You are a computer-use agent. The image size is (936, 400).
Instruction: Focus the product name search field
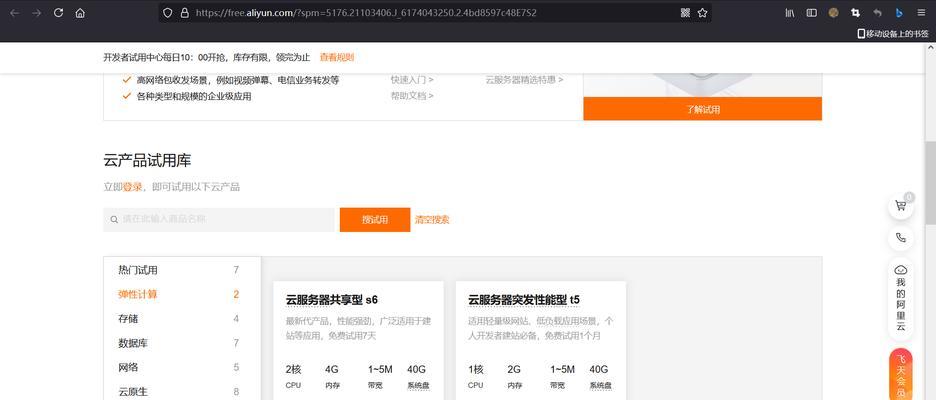click(219, 220)
